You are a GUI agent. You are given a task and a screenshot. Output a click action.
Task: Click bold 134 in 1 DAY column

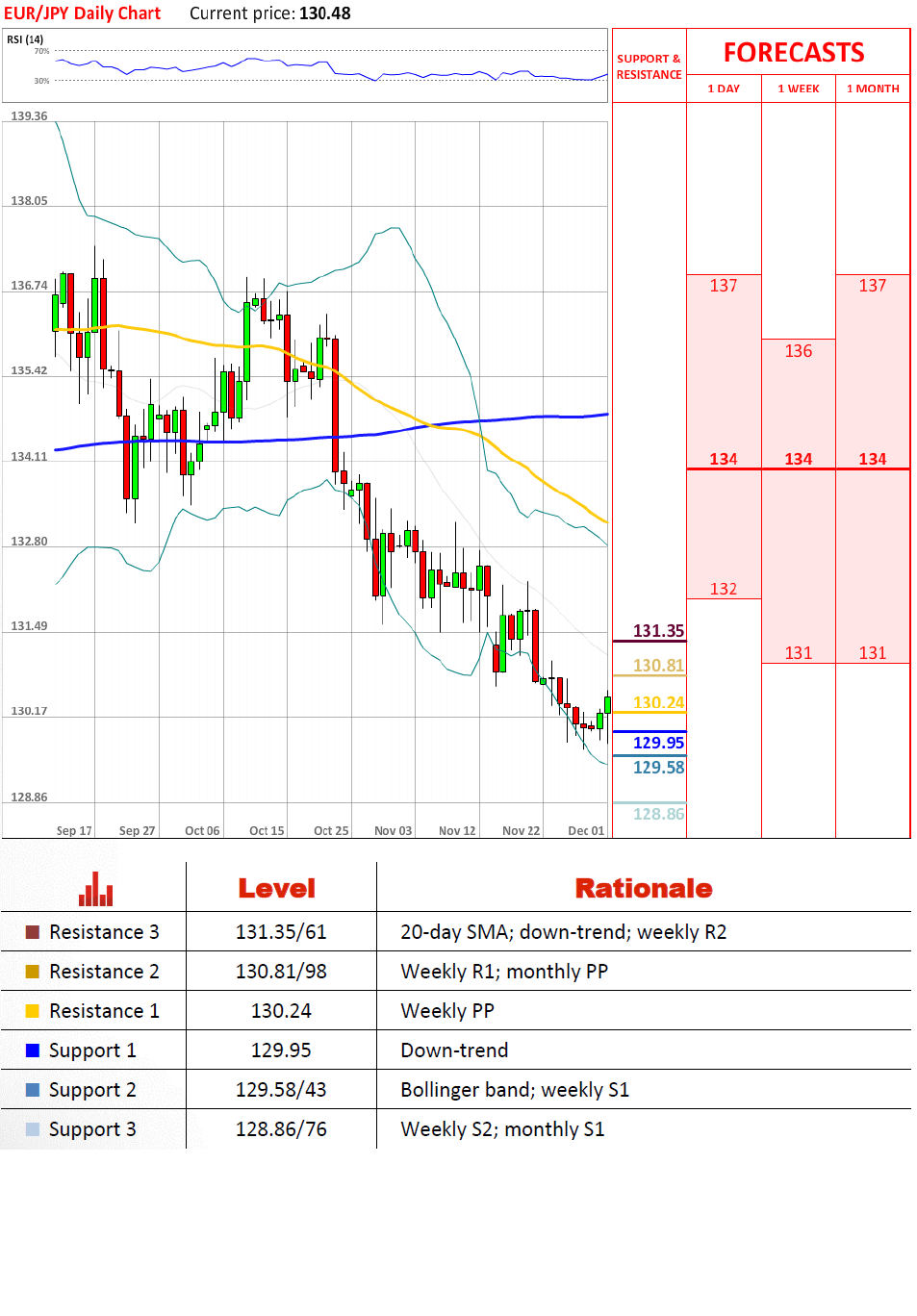pos(724,459)
